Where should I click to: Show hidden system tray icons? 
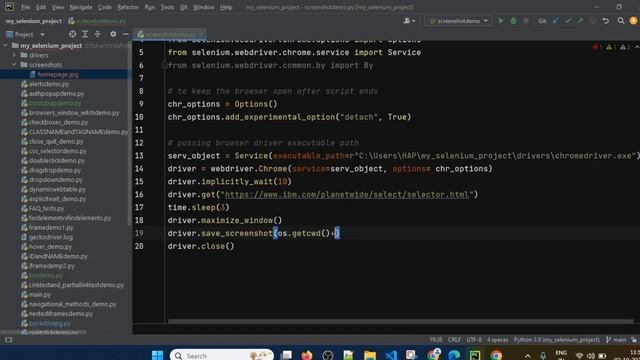tap(527, 356)
